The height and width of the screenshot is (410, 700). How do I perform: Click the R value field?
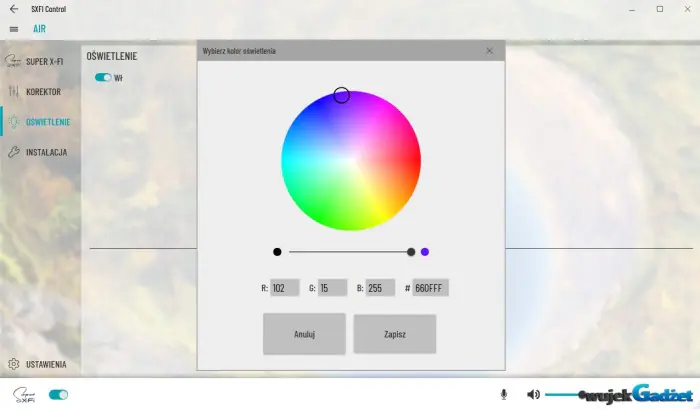pos(285,288)
